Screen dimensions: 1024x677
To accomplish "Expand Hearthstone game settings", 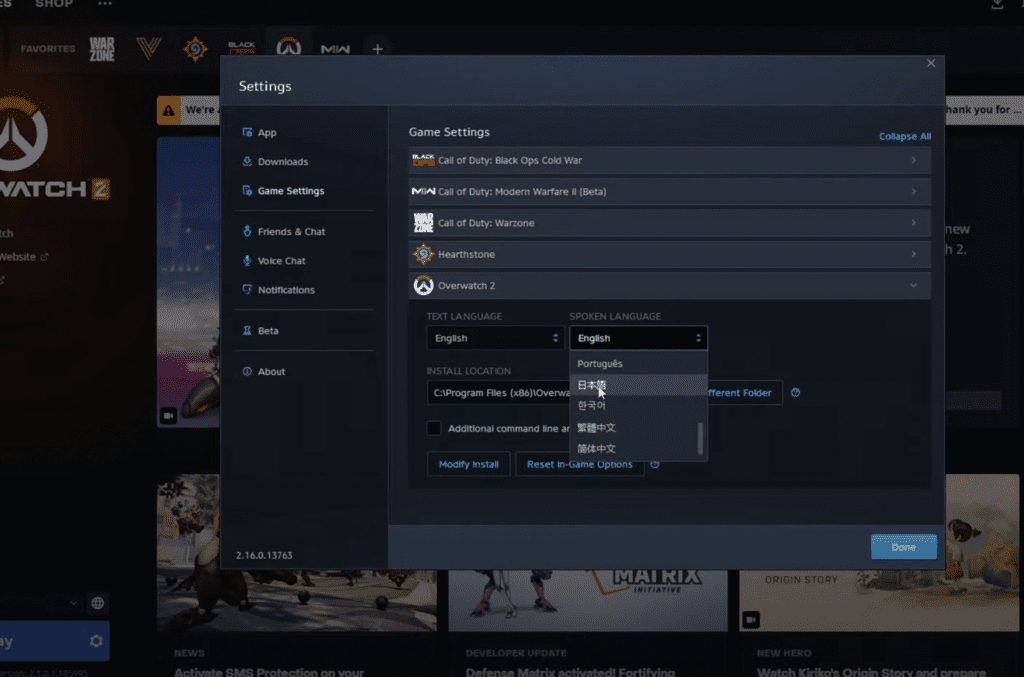I will click(x=669, y=254).
